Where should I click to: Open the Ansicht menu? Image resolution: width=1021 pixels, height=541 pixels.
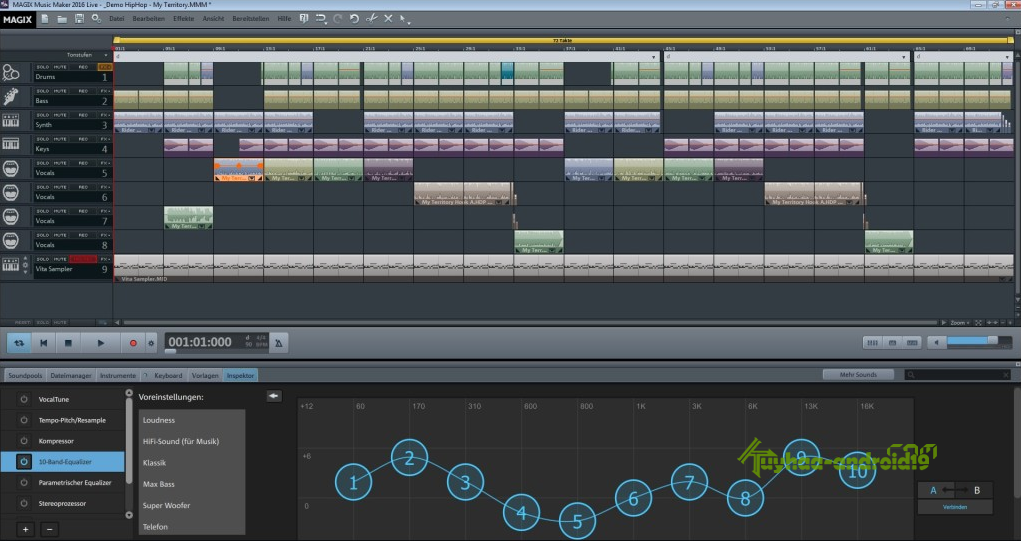[x=214, y=19]
